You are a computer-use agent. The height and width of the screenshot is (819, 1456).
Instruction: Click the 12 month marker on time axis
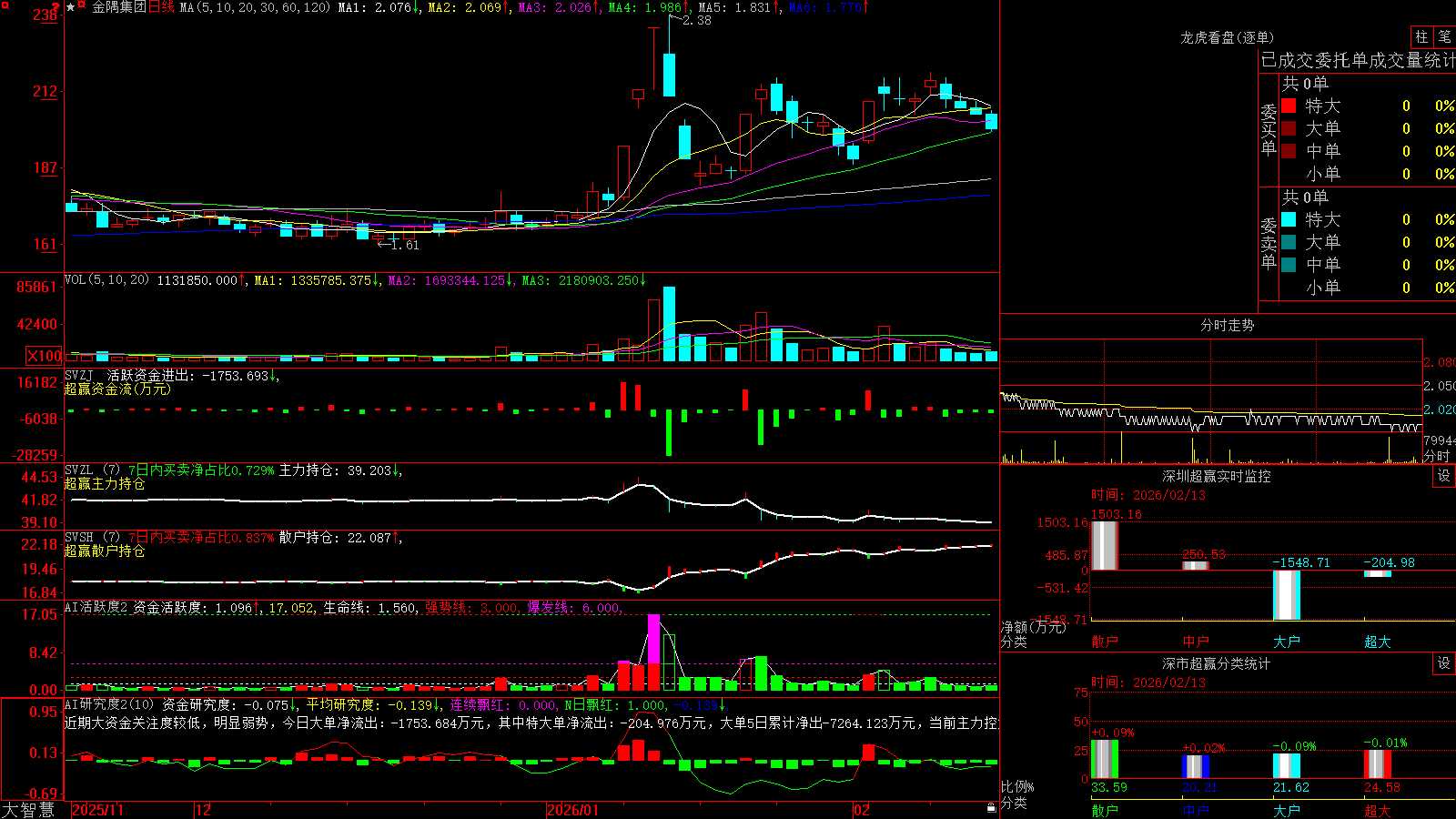[x=204, y=810]
